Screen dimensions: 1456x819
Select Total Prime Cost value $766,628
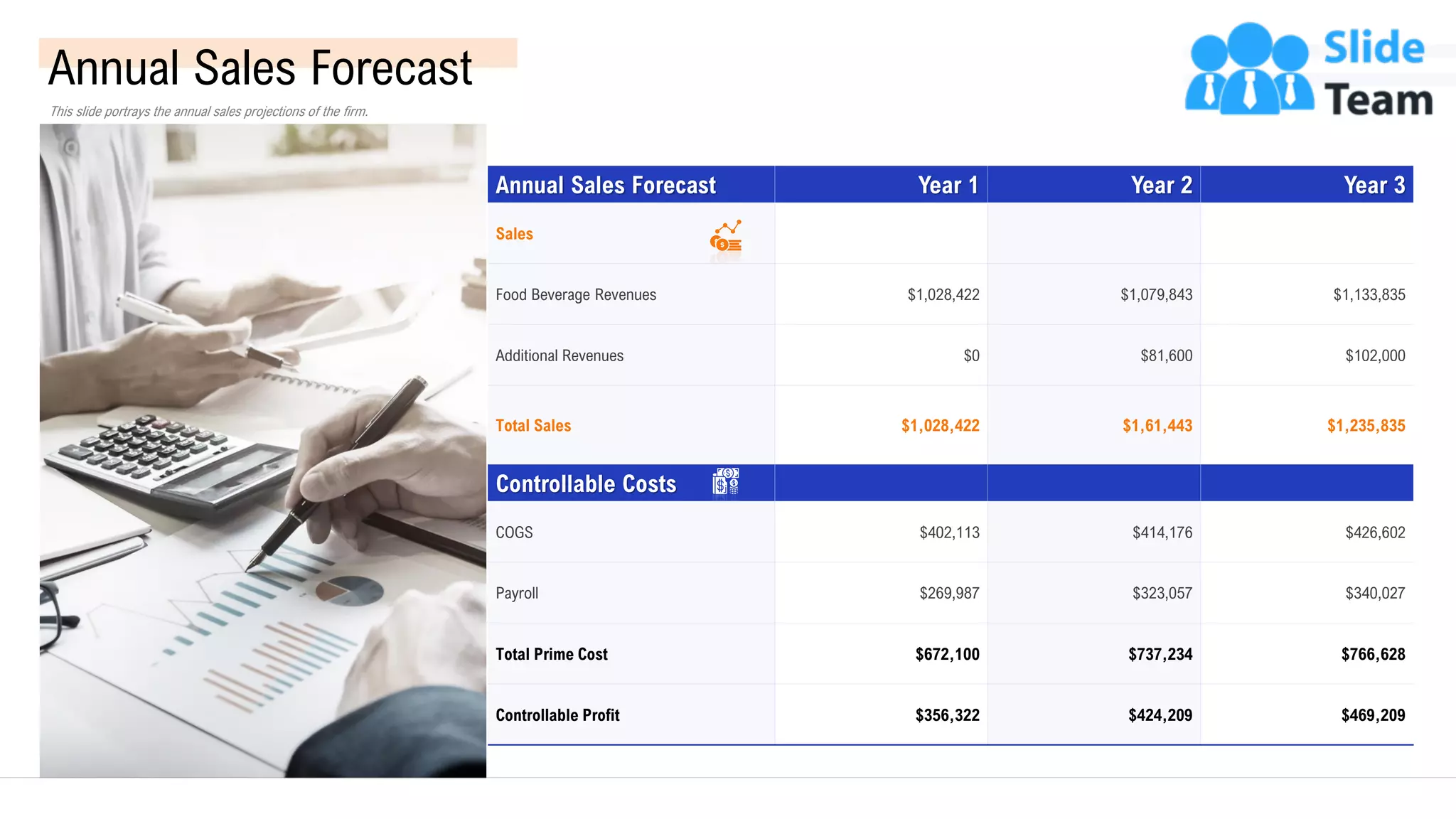click(1374, 654)
